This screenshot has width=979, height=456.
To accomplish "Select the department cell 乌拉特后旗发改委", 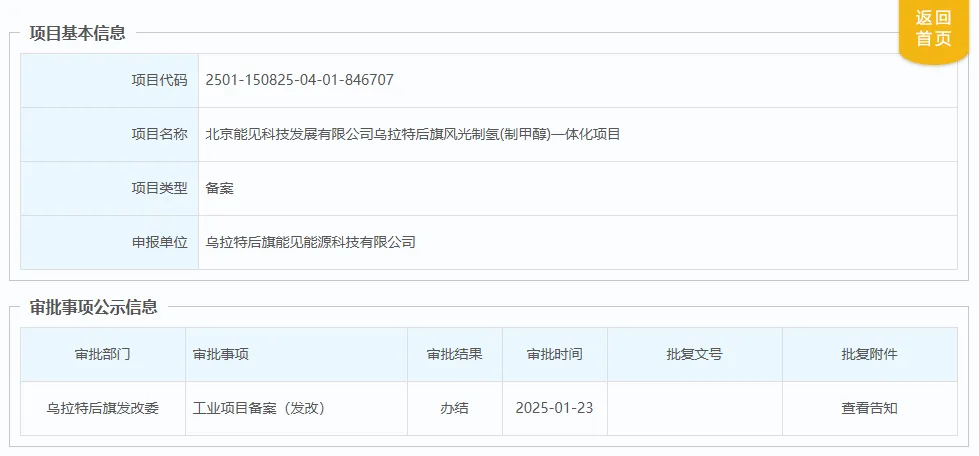I will (103, 409).
